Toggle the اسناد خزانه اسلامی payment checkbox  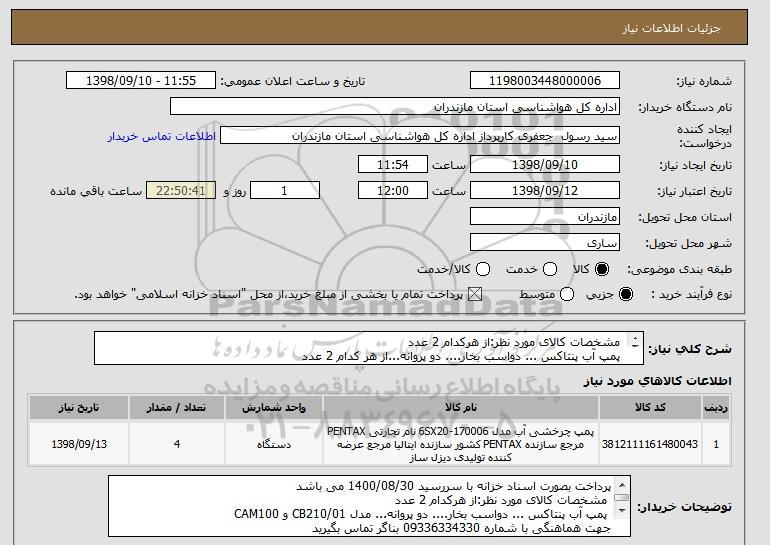point(474,295)
